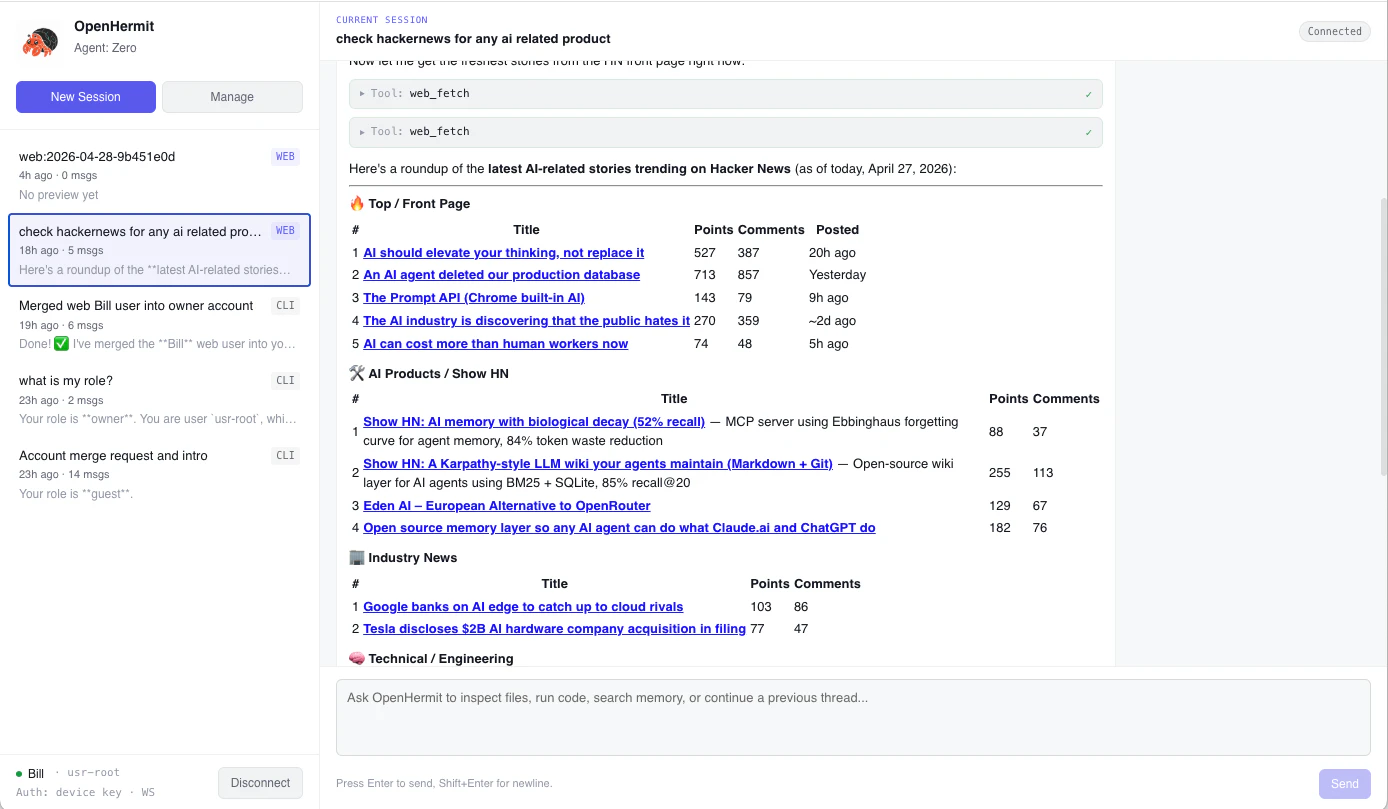This screenshot has width=1388, height=809.
Task: Open 'Eden AI – European Alternative to OpenRouter' link
Action: point(506,505)
